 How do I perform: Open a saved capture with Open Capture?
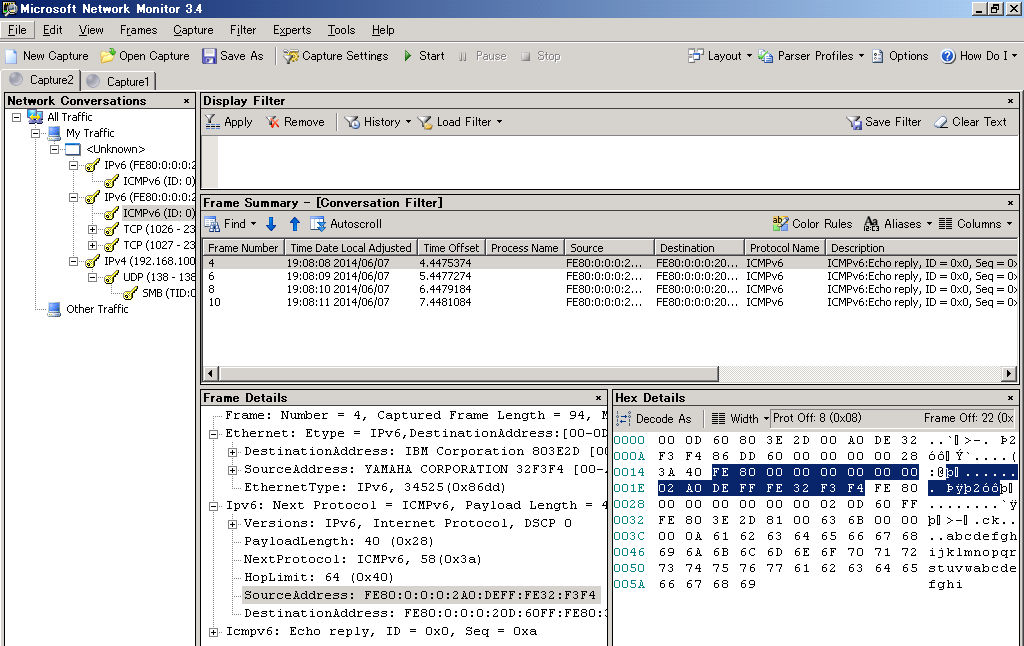pos(145,56)
